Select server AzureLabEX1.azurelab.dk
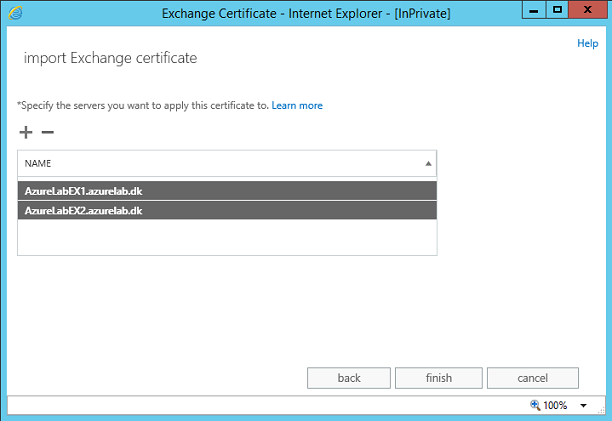 click(x=227, y=191)
